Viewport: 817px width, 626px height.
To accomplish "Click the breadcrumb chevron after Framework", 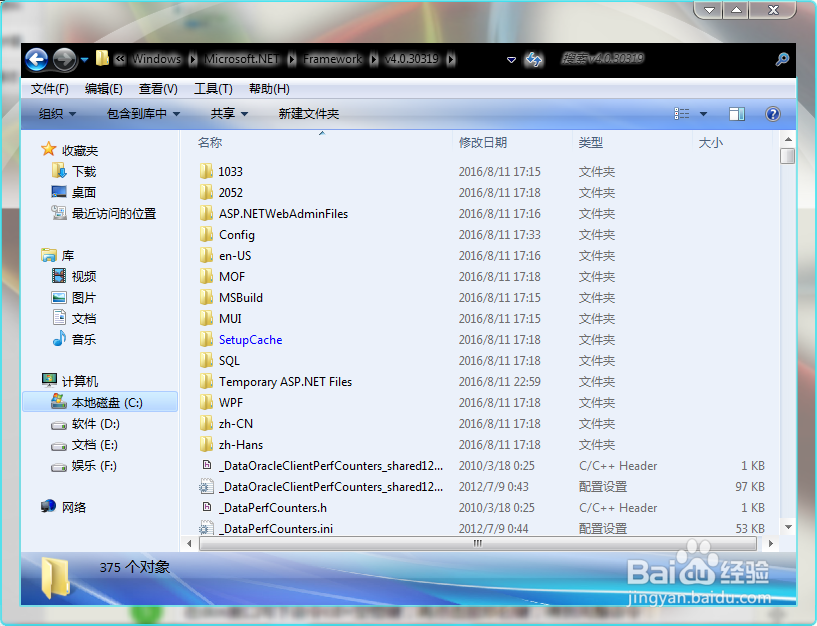I will tap(371, 59).
